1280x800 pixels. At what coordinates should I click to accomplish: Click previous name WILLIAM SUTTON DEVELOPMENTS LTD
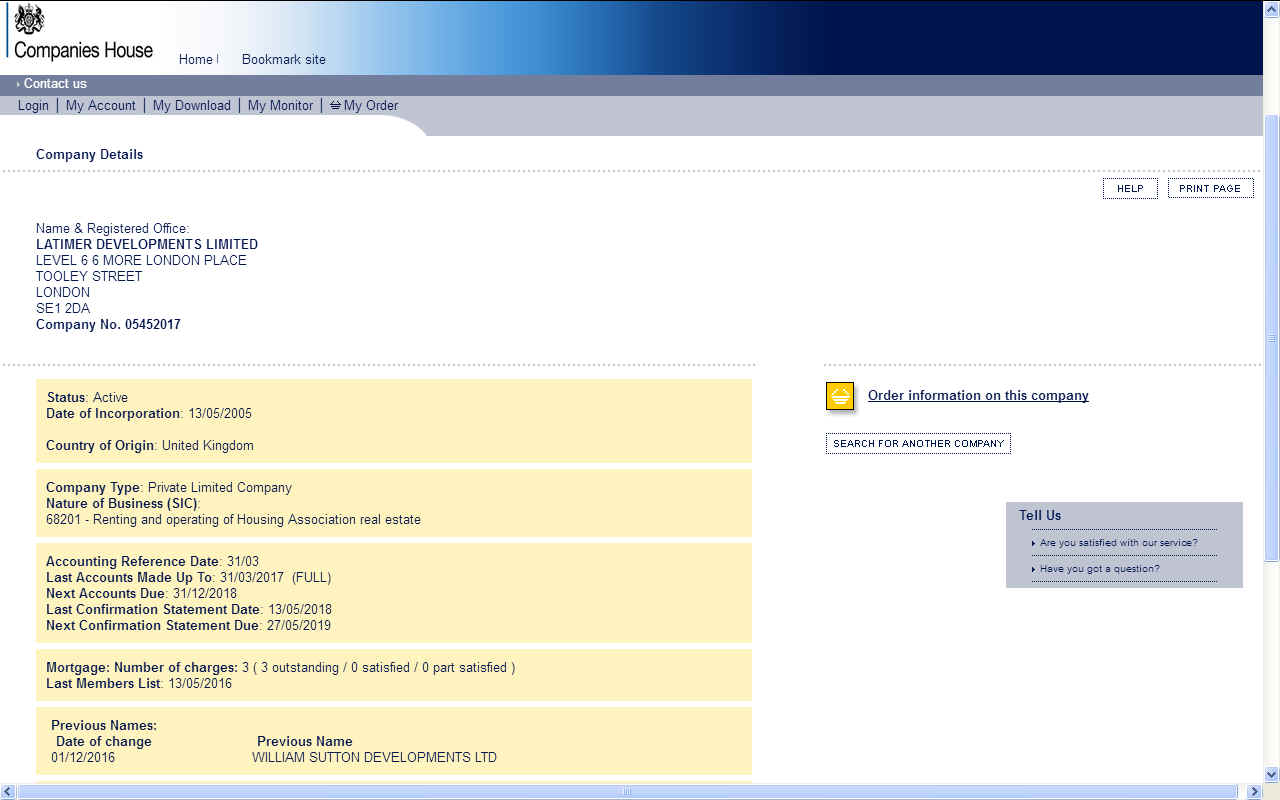point(374,758)
